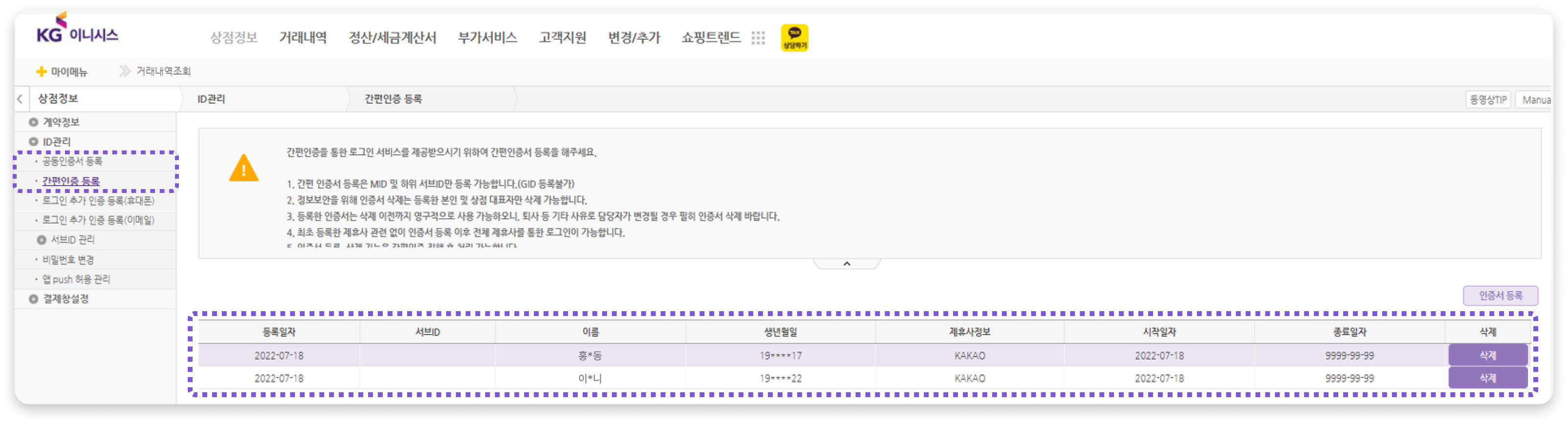The width and height of the screenshot is (1568, 424).
Task: Collapse the notice panel with the up chevron
Action: 847,264
